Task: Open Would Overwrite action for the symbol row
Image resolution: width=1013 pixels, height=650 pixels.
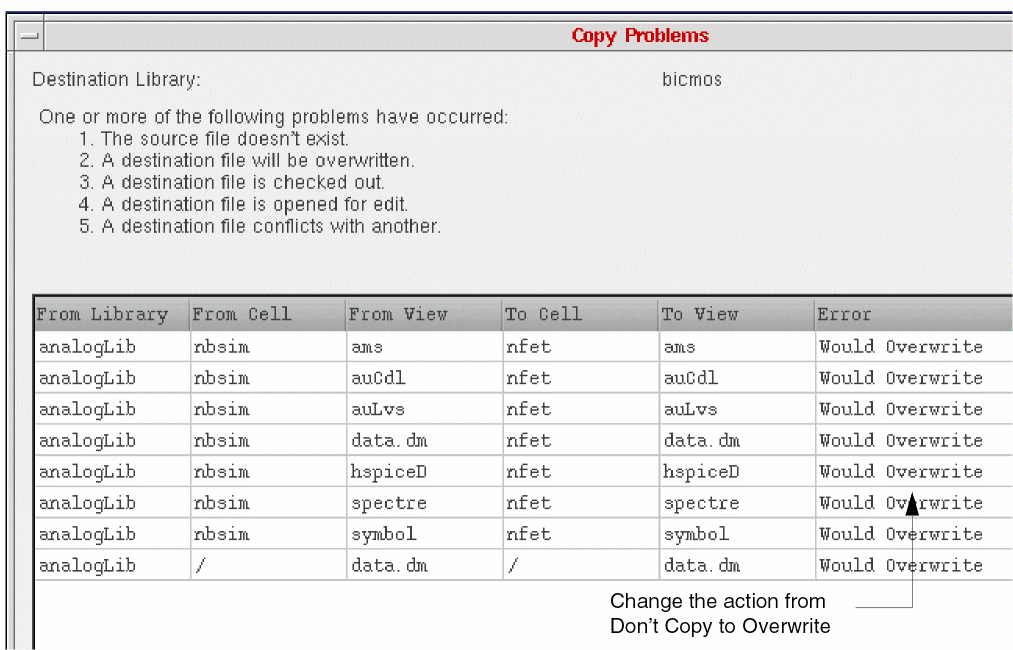Action: coord(901,534)
